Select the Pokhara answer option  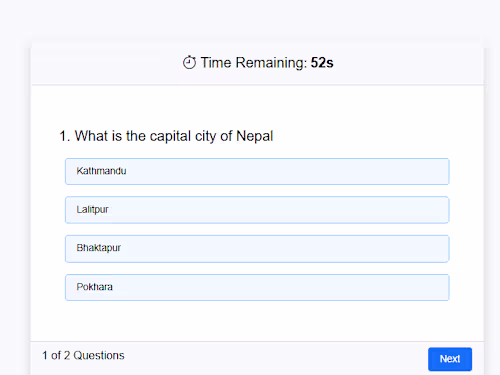pos(257,287)
